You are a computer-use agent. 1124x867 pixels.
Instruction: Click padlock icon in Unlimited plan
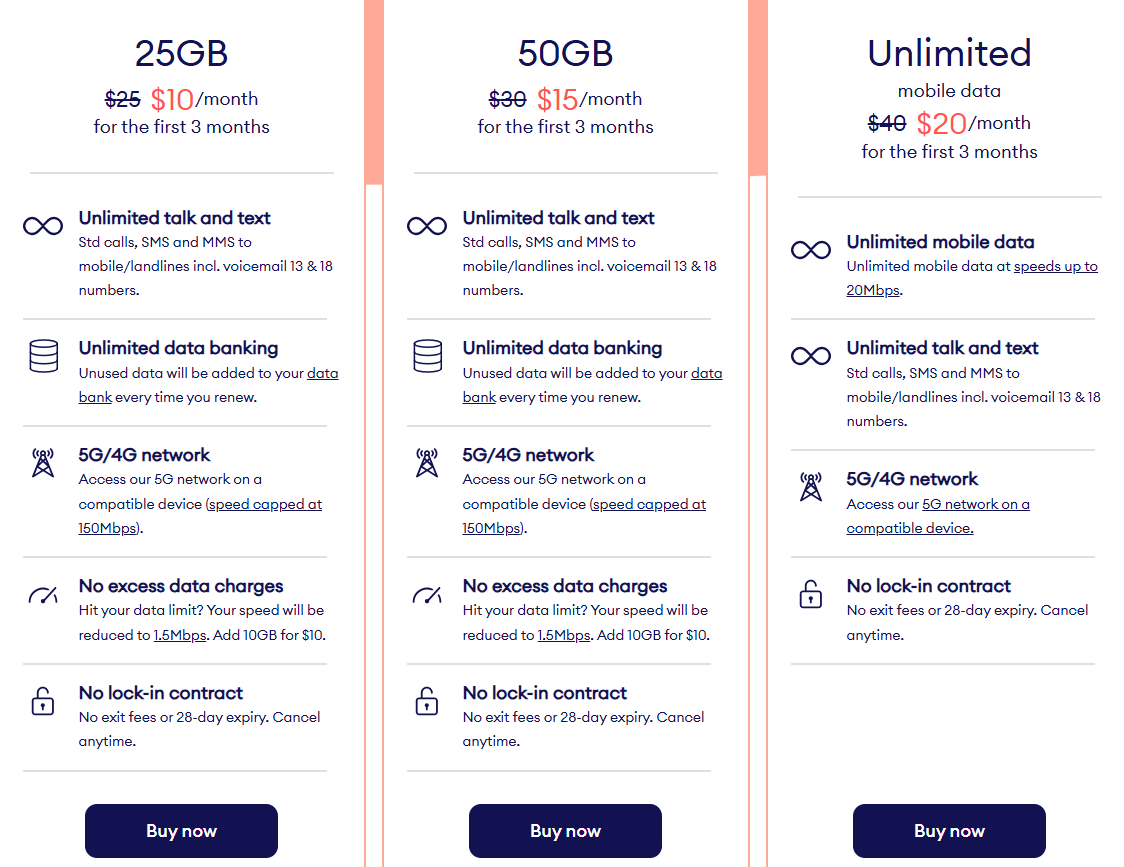tap(810, 594)
